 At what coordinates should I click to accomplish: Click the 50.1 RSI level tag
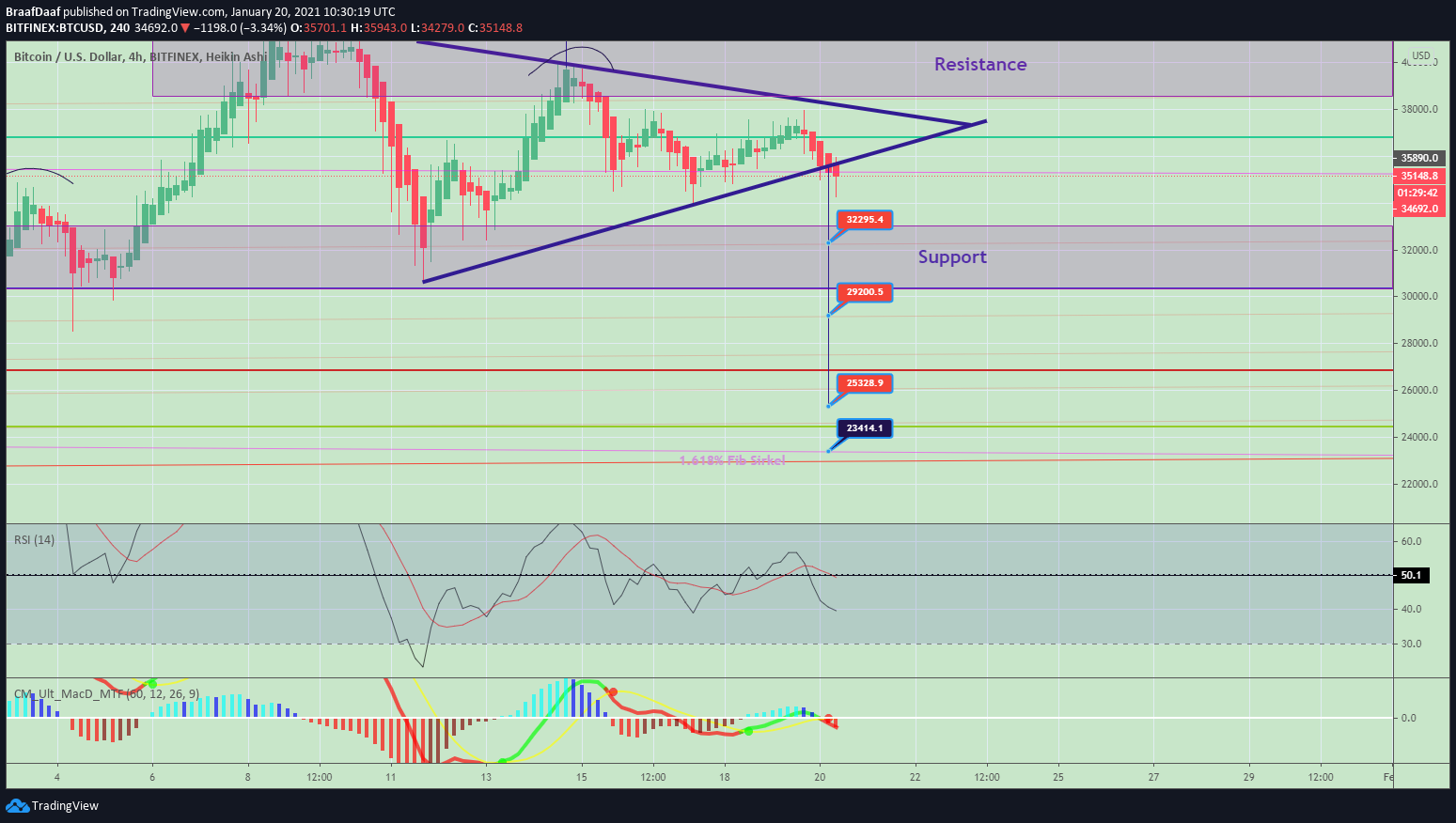(x=1411, y=575)
